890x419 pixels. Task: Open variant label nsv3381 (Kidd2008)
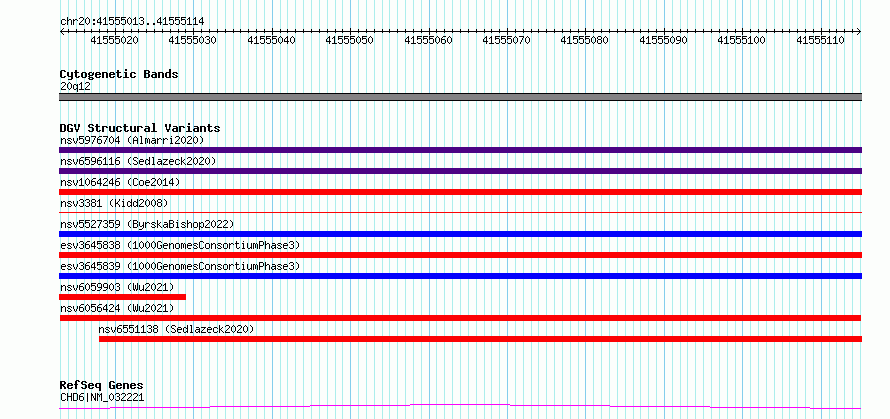[114, 203]
